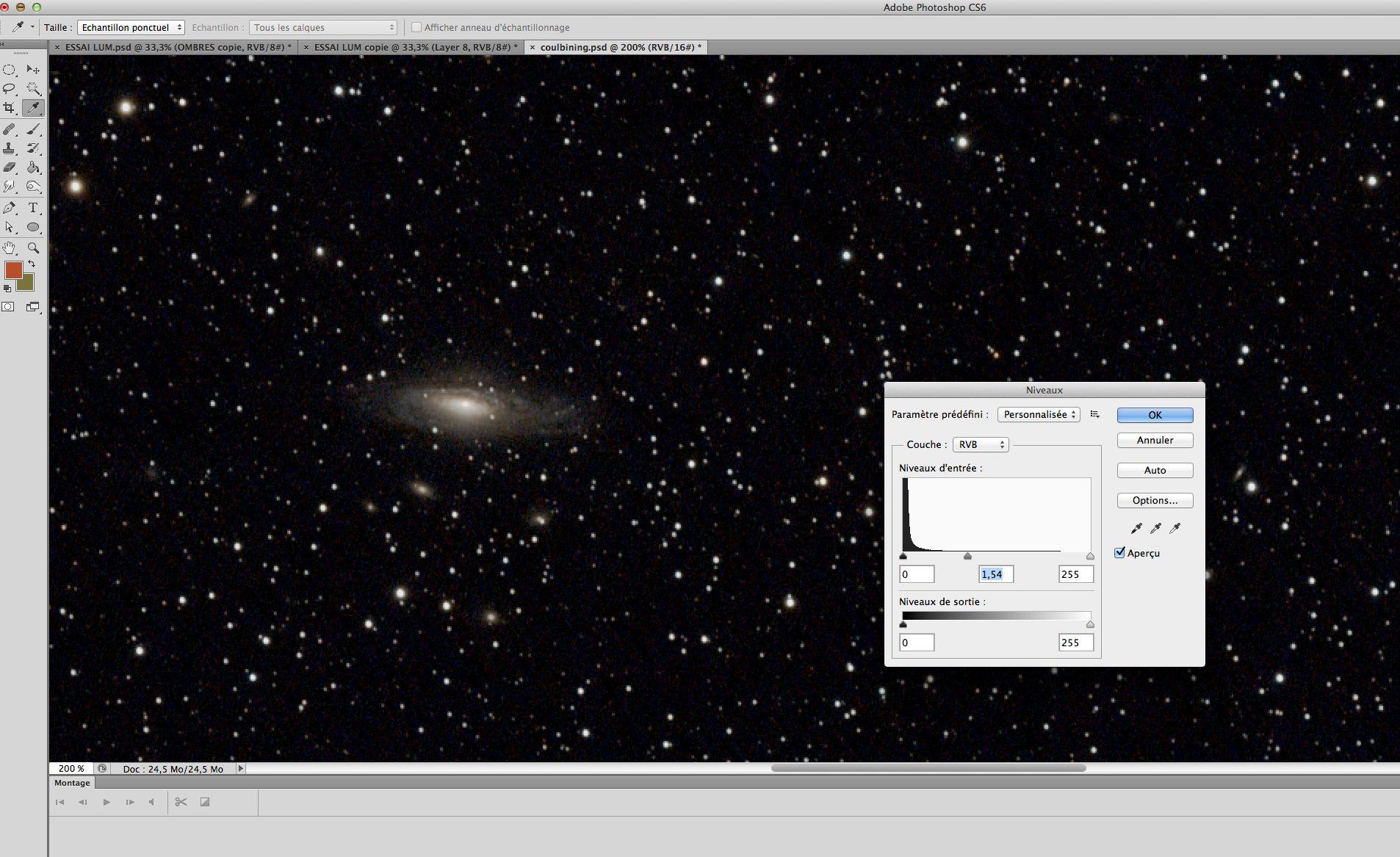
Task: Select the Healing Brush tool
Action: click(x=10, y=130)
